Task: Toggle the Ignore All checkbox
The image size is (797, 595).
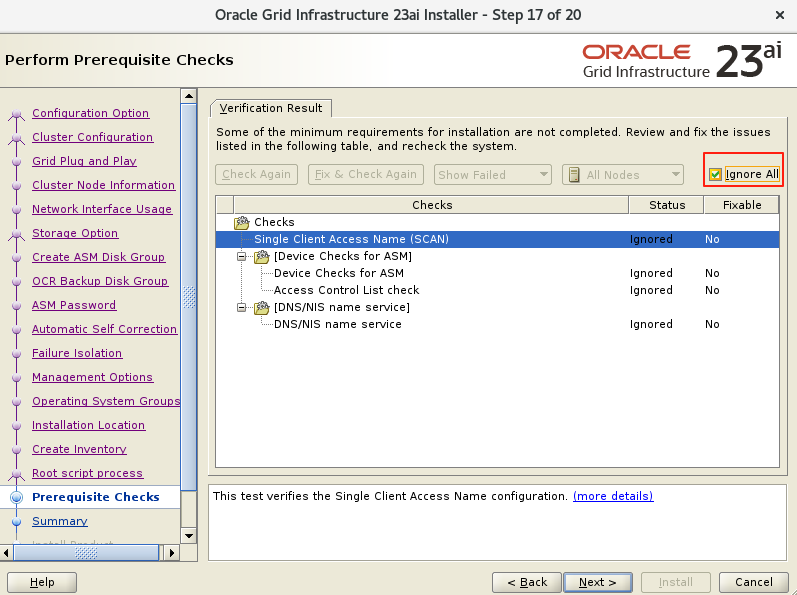Action: 715,175
